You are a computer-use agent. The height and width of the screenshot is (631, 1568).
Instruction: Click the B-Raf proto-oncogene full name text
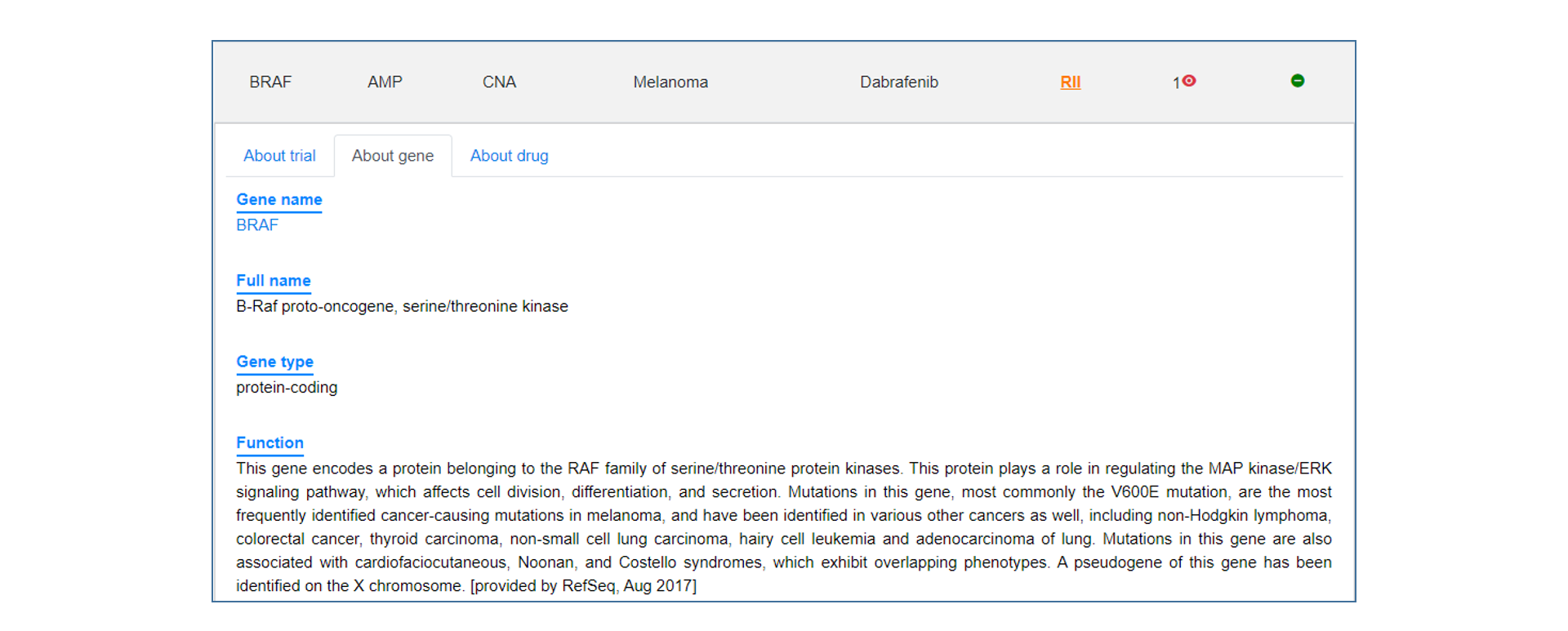pos(402,306)
